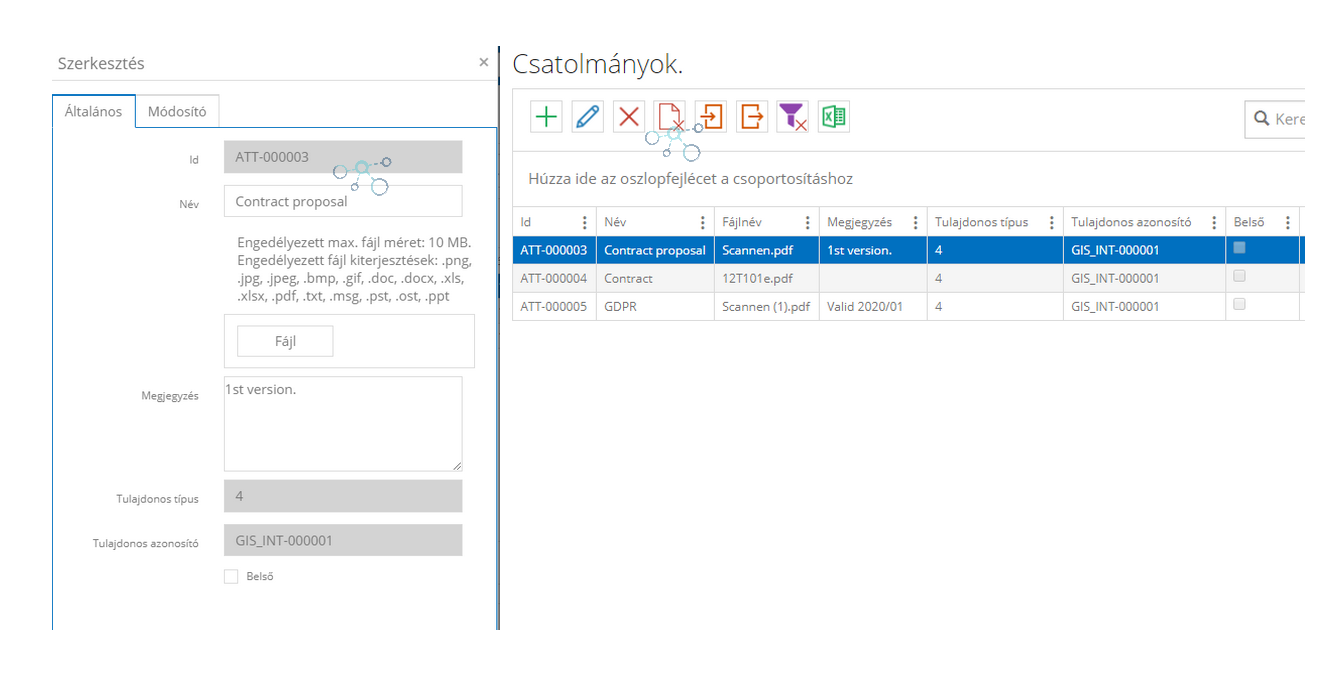
Task: Click the orange export arrow icon
Action: point(752,117)
